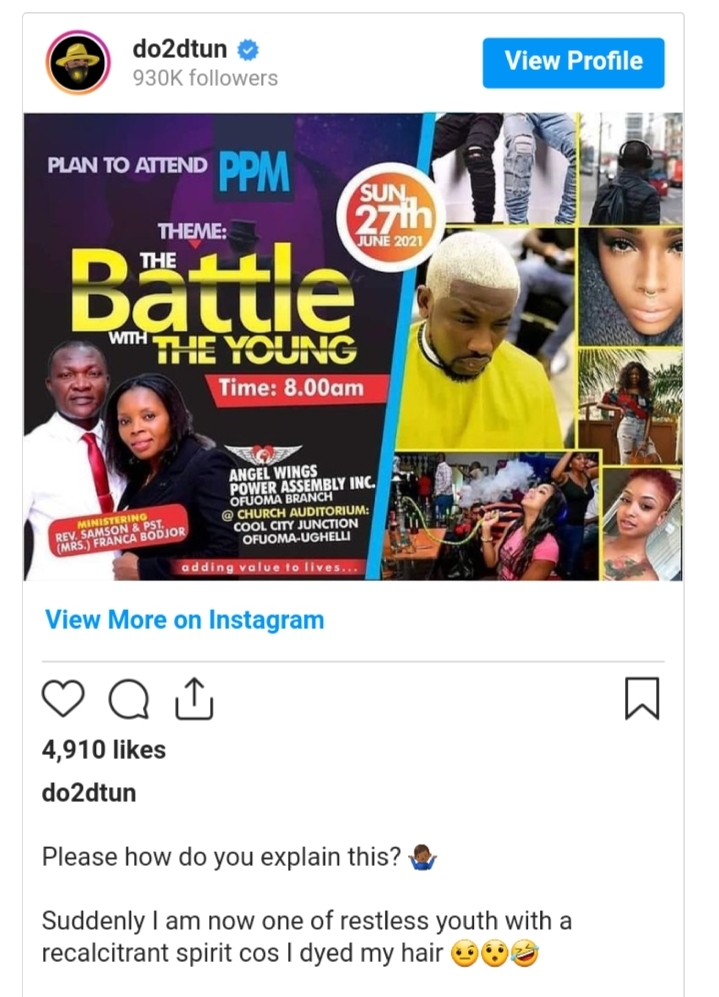The width and height of the screenshot is (719, 997).
Task: Click the View Profile button
Action: click(573, 62)
